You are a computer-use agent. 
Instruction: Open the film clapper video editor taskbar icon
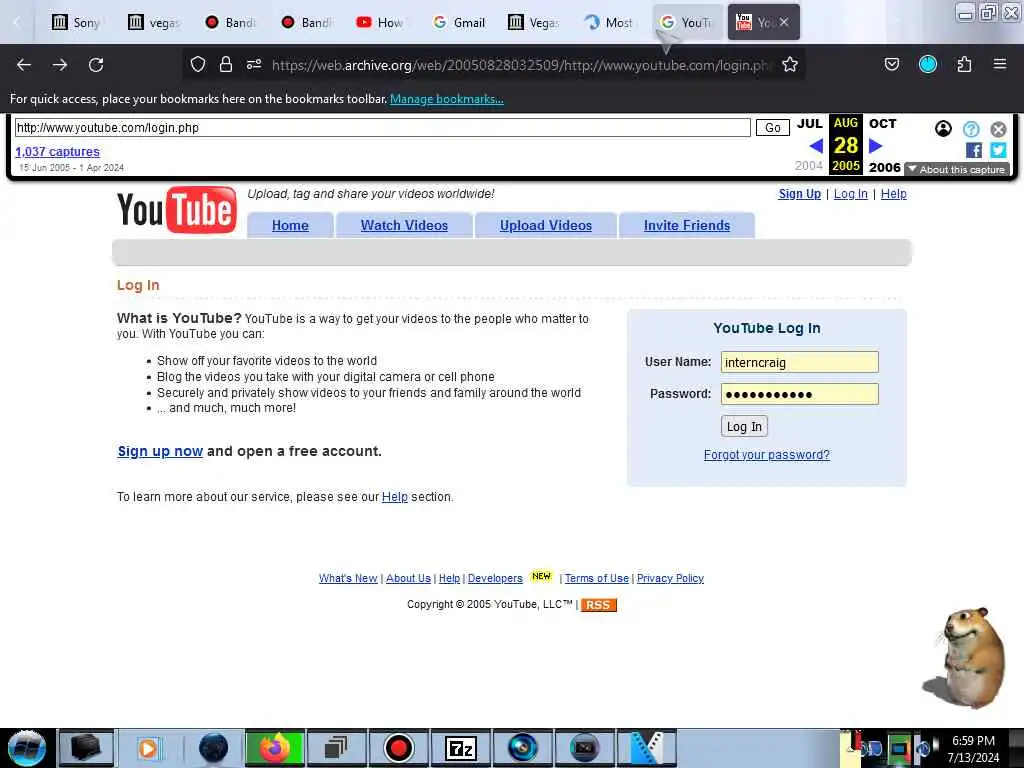[x=647, y=748]
